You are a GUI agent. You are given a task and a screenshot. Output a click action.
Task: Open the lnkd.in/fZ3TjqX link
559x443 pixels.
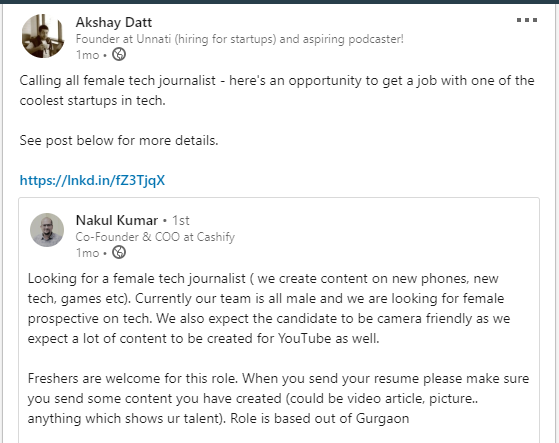[x=92, y=180]
